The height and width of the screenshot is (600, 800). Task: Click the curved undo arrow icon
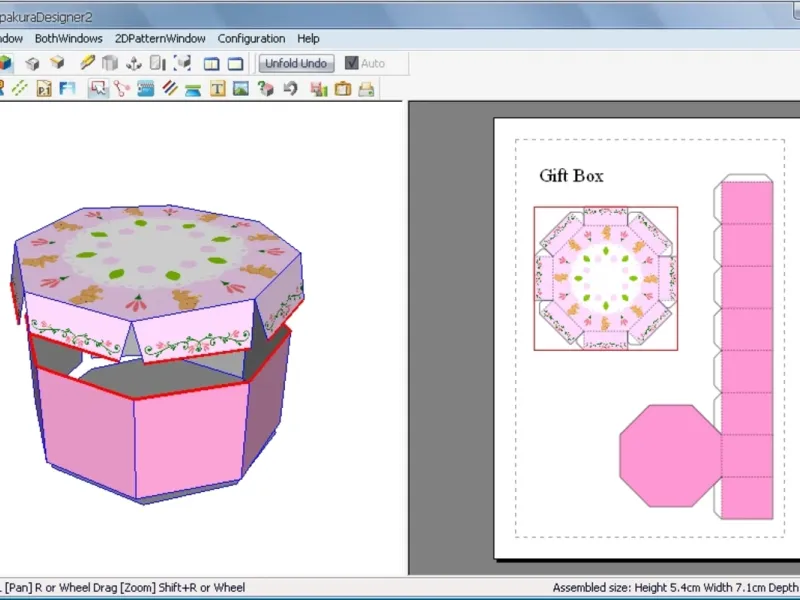(x=290, y=89)
